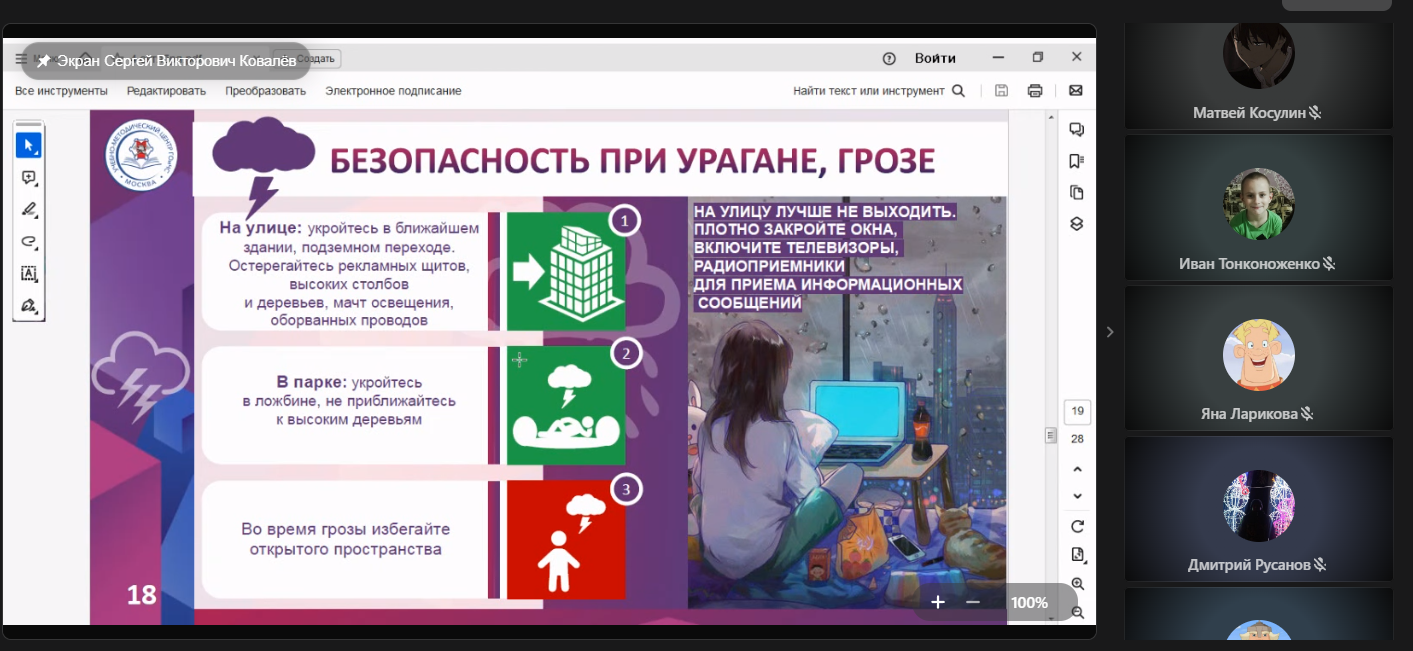The height and width of the screenshot is (651, 1413).
Task: Open the Преобразовать menu
Action: tap(265, 91)
